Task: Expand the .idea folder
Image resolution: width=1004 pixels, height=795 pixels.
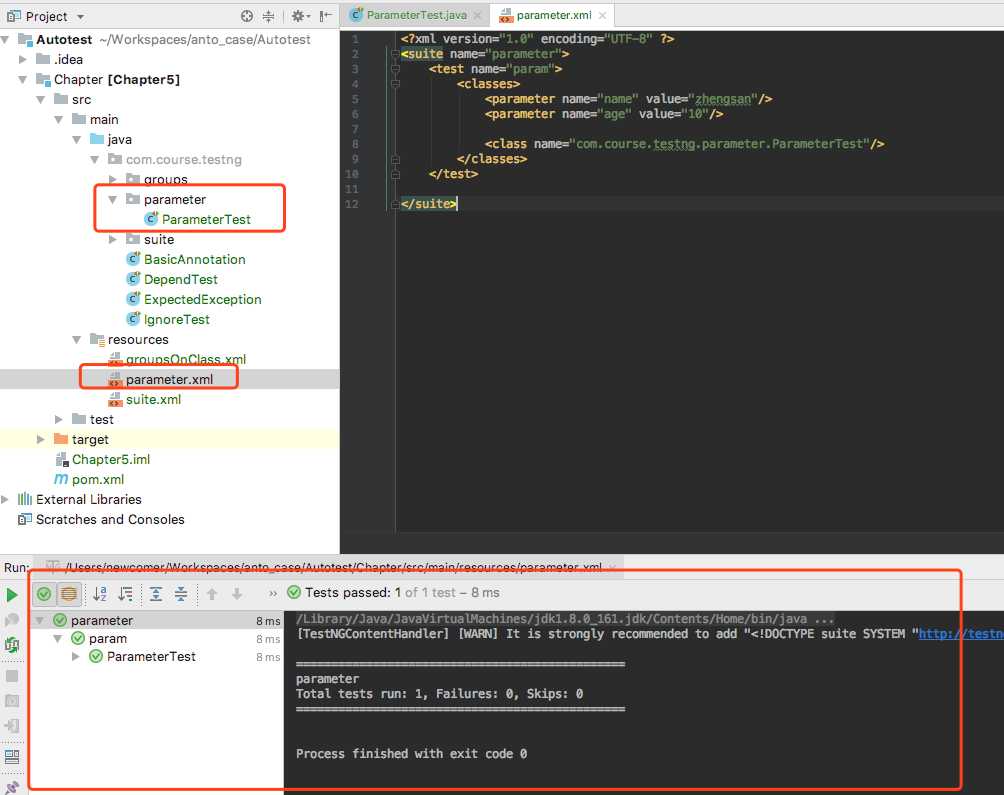Action: point(23,60)
